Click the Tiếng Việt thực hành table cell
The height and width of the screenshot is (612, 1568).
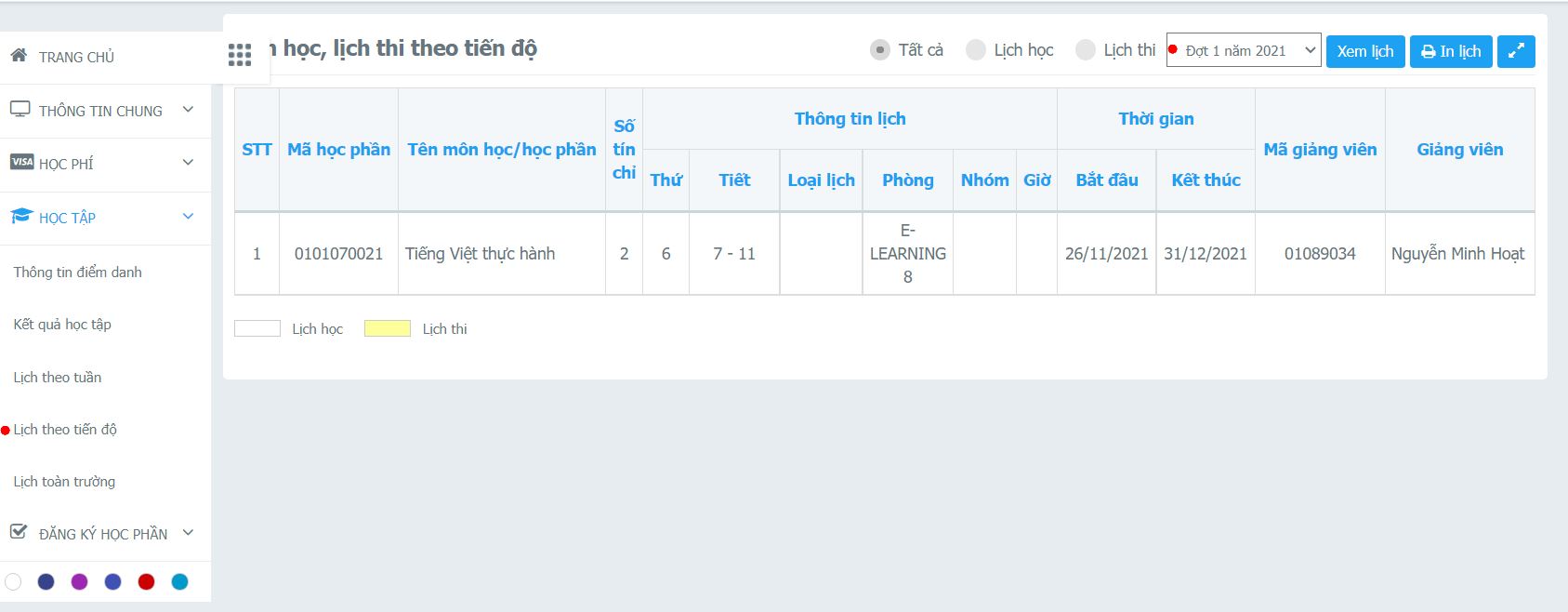pyautogui.click(x=480, y=254)
